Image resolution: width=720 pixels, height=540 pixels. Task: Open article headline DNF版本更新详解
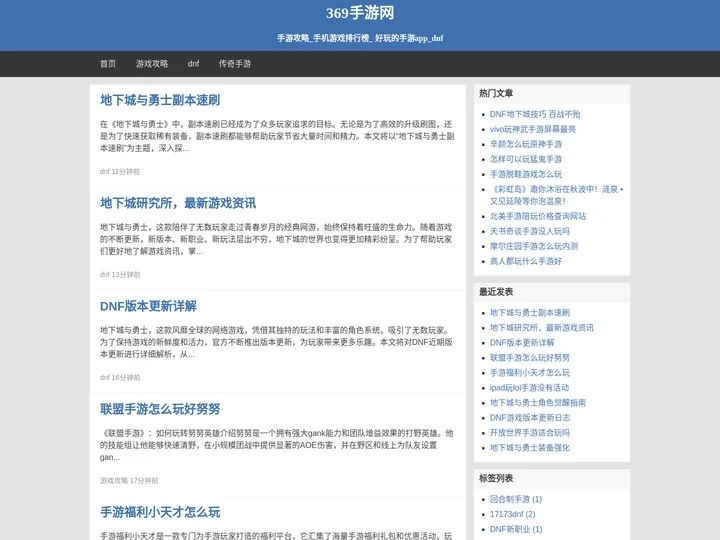click(148, 306)
